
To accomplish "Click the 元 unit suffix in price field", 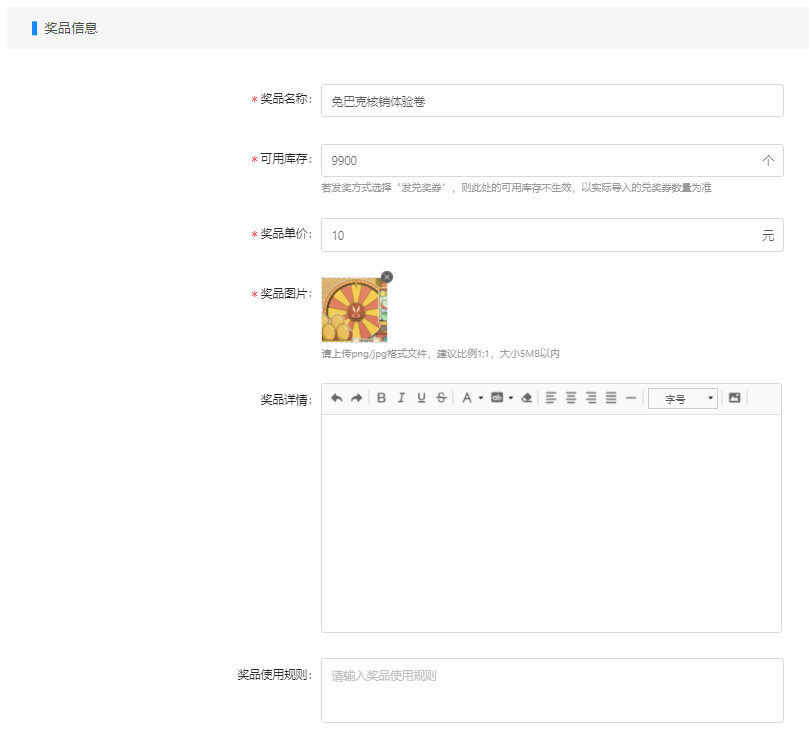I will click(x=768, y=236).
